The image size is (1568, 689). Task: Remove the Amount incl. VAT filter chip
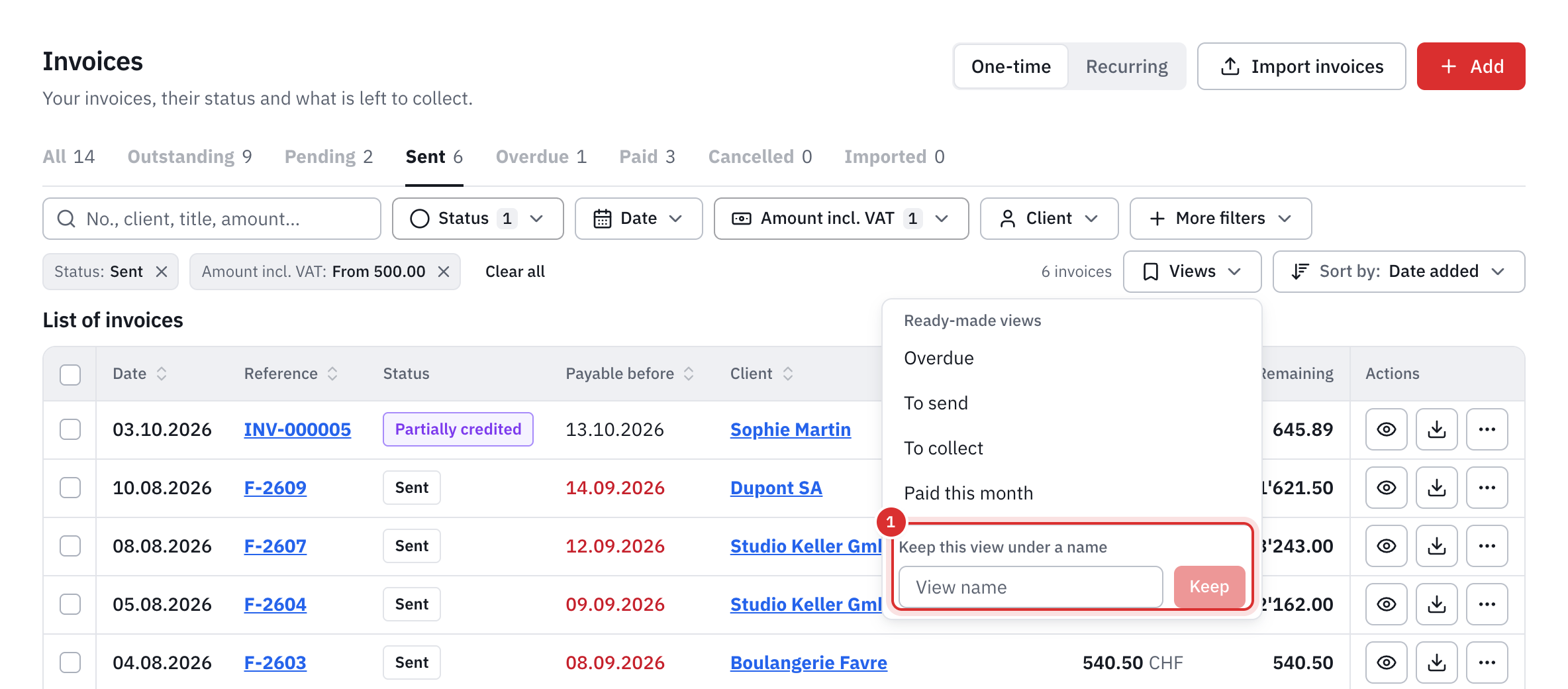(x=444, y=272)
